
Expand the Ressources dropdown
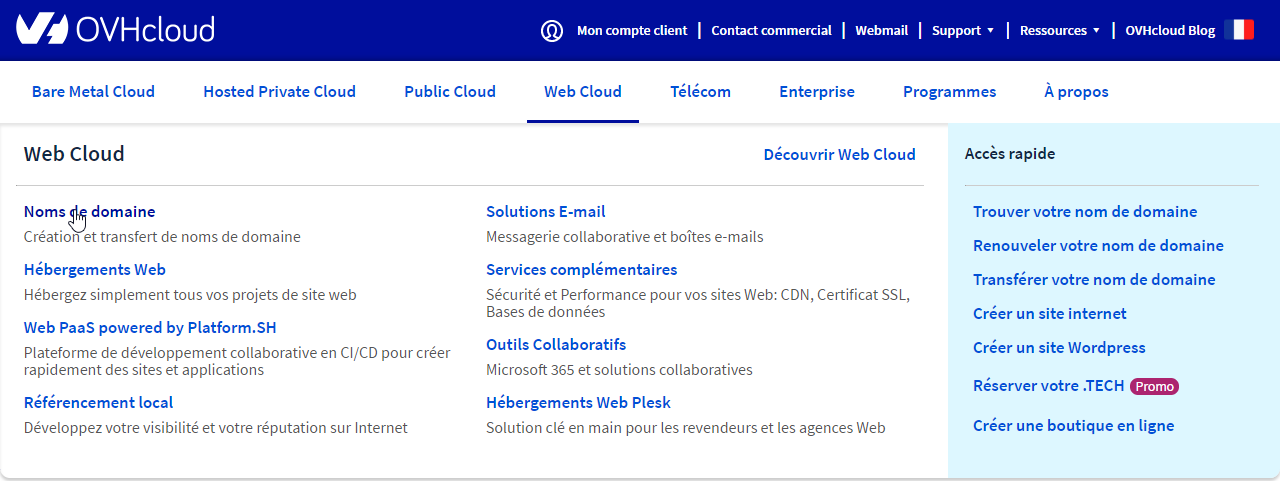click(1060, 31)
